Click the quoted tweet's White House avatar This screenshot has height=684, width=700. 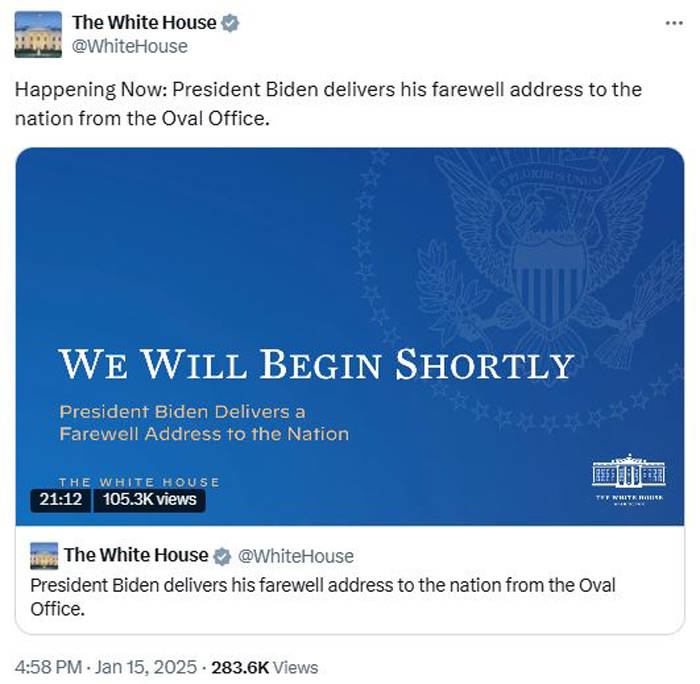tap(44, 556)
